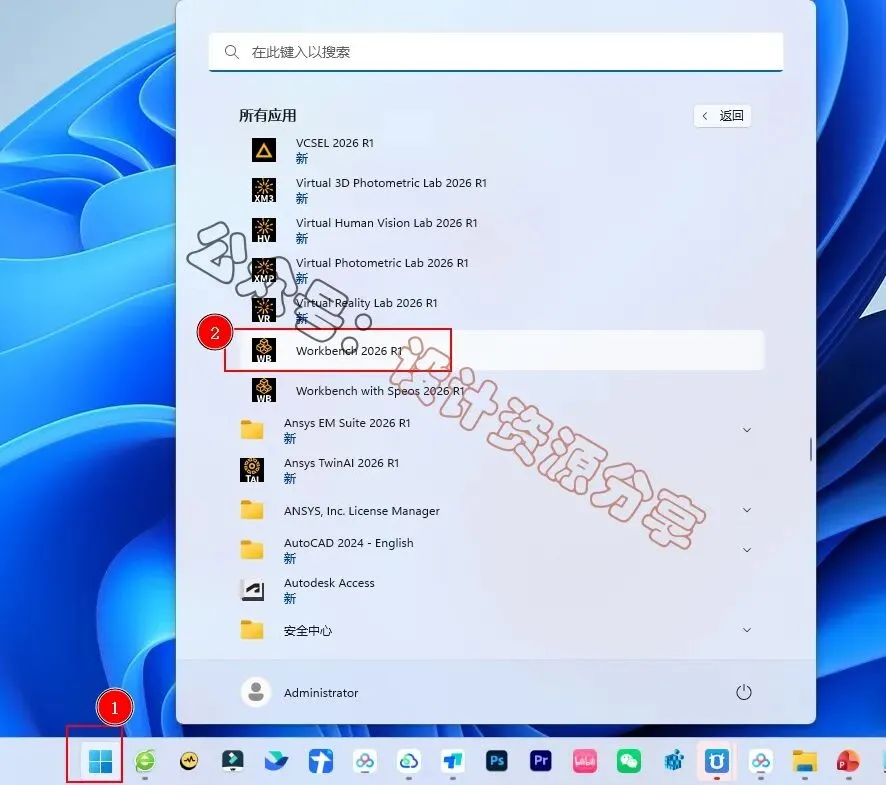Viewport: 886px width, 785px height.
Task: Open Virtual Reality Lab VR icon
Action: (264, 310)
